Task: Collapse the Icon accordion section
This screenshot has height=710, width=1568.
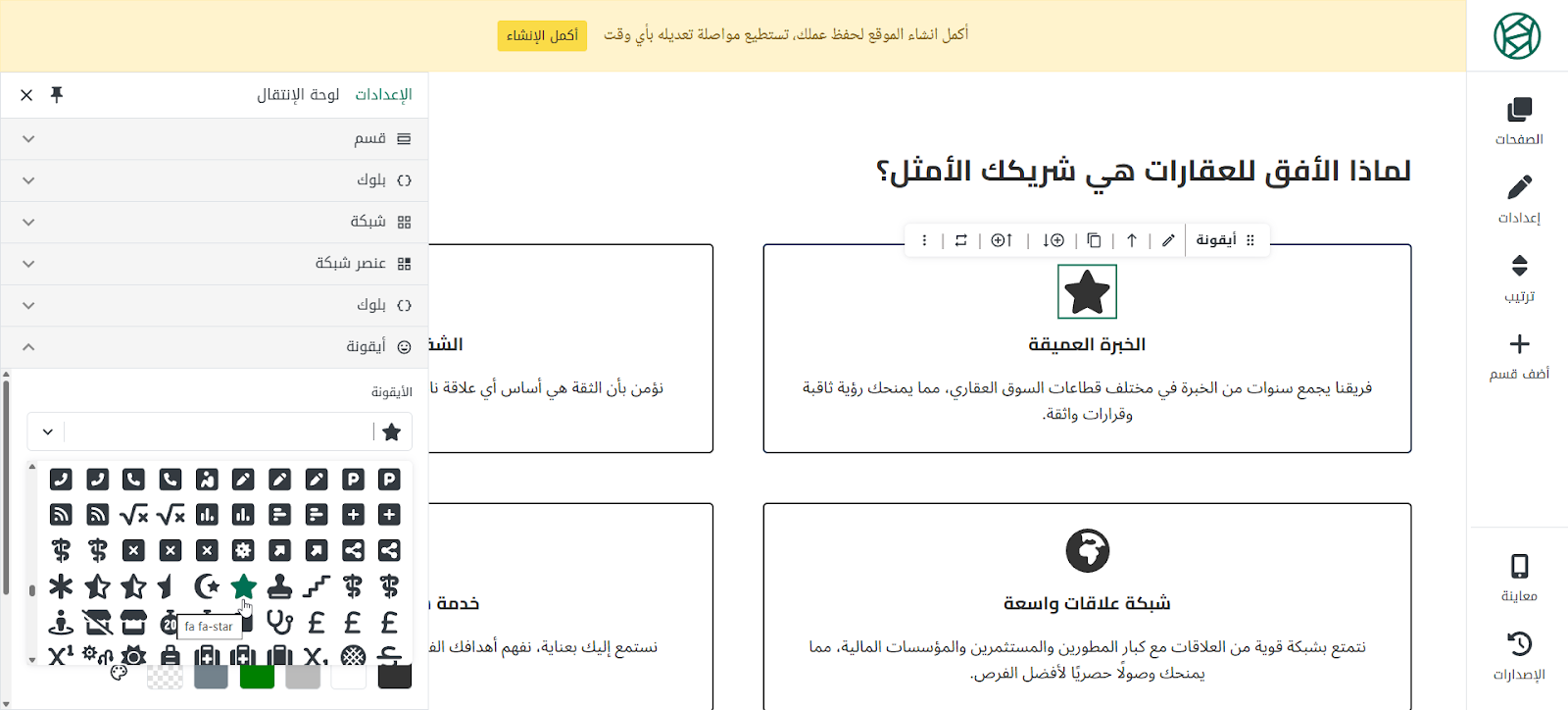Action: pyautogui.click(x=214, y=346)
